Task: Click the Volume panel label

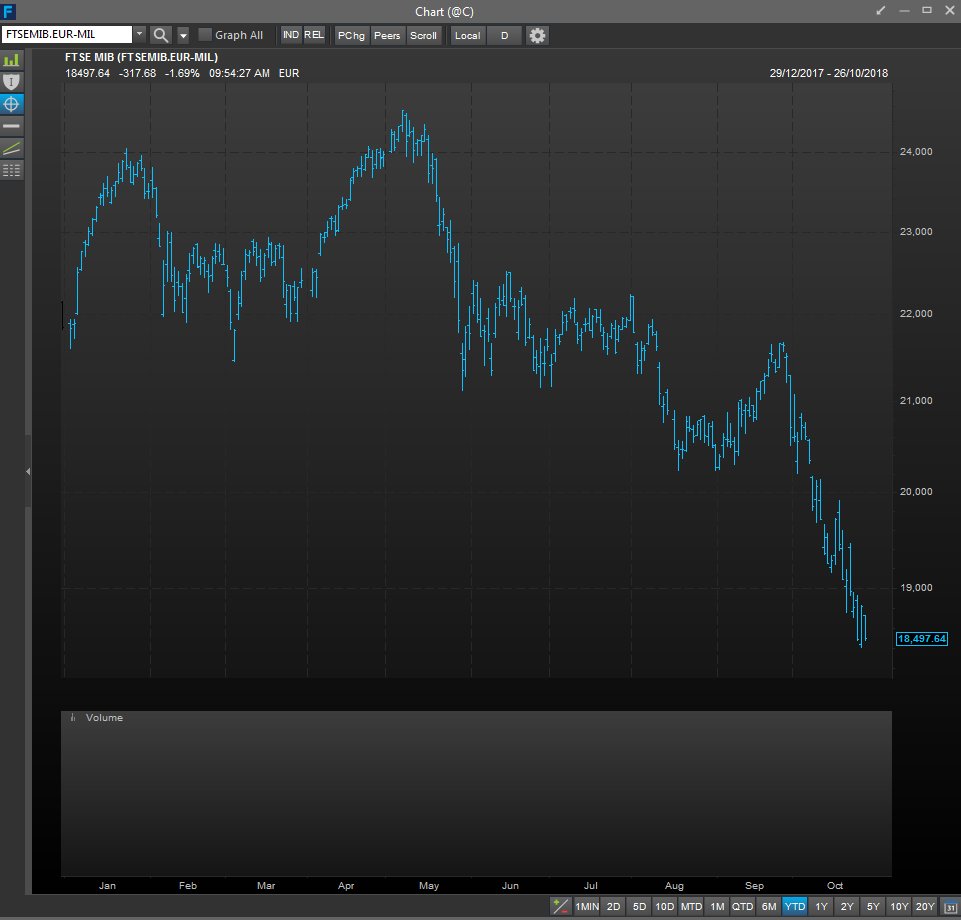Action: pos(104,718)
